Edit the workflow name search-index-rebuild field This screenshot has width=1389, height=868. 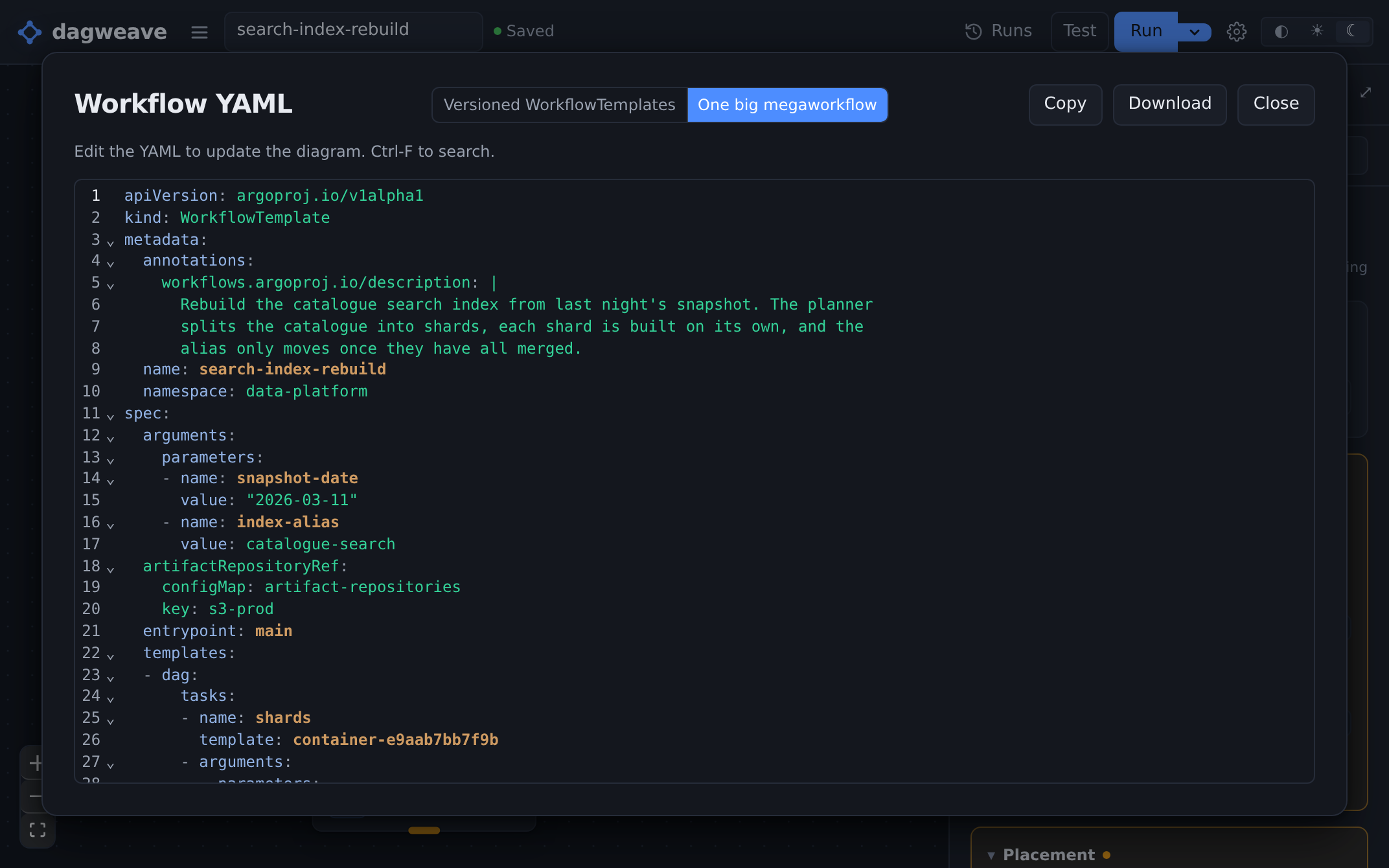(x=354, y=30)
